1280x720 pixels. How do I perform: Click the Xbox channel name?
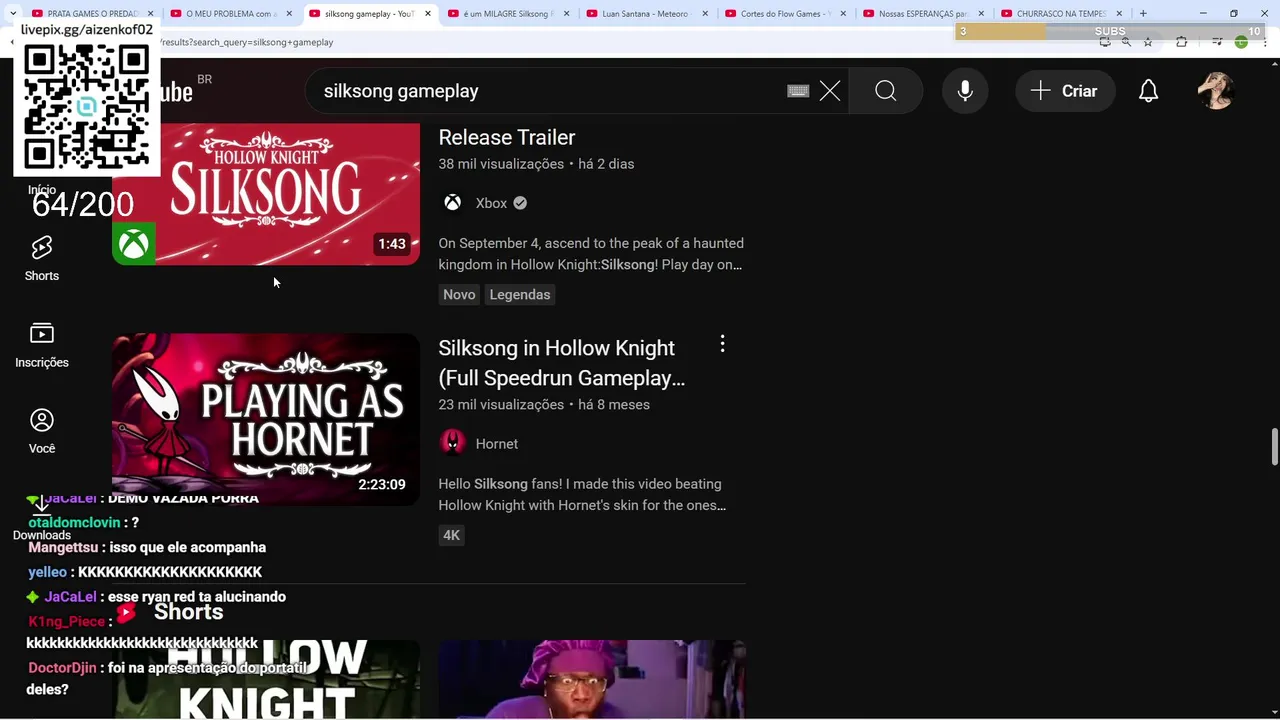[x=491, y=203]
